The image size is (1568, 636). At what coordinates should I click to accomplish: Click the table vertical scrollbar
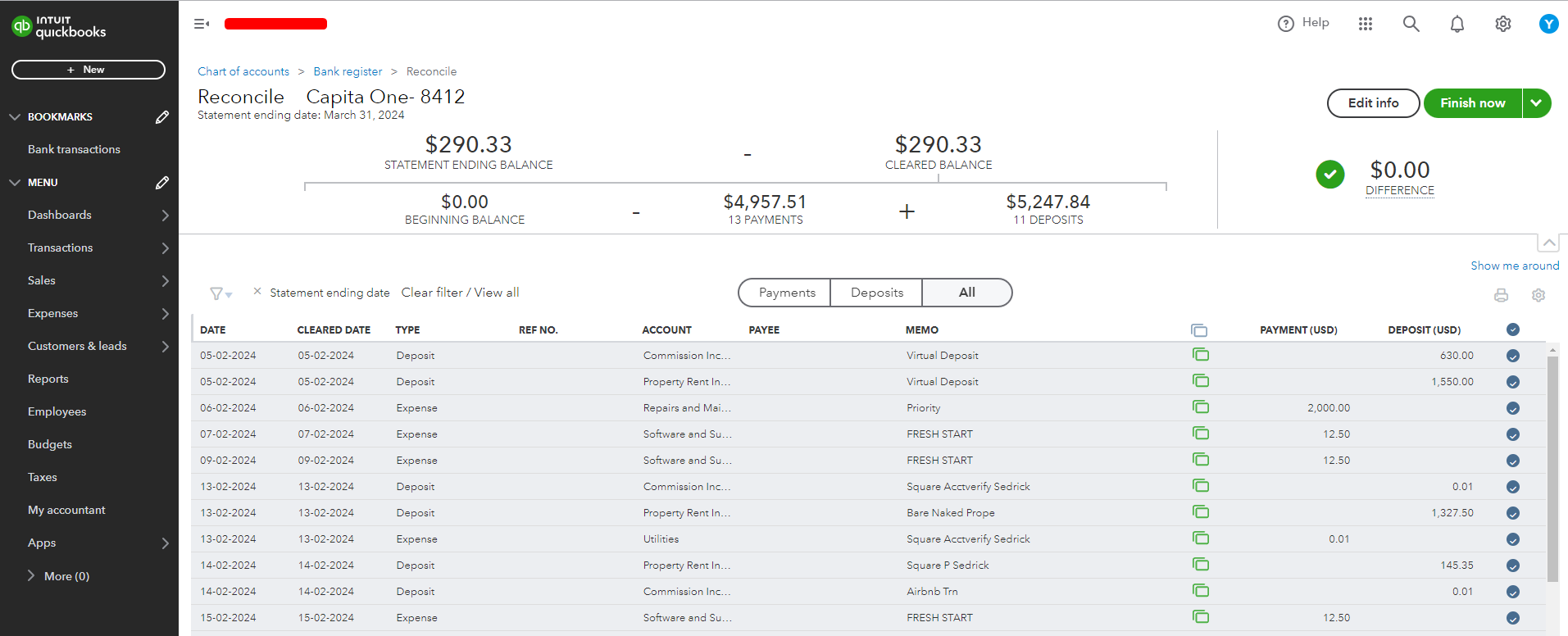pos(1552,469)
